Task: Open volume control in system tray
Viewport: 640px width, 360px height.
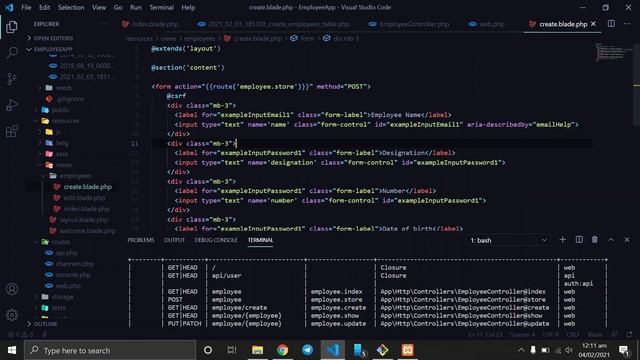Action: point(569,350)
